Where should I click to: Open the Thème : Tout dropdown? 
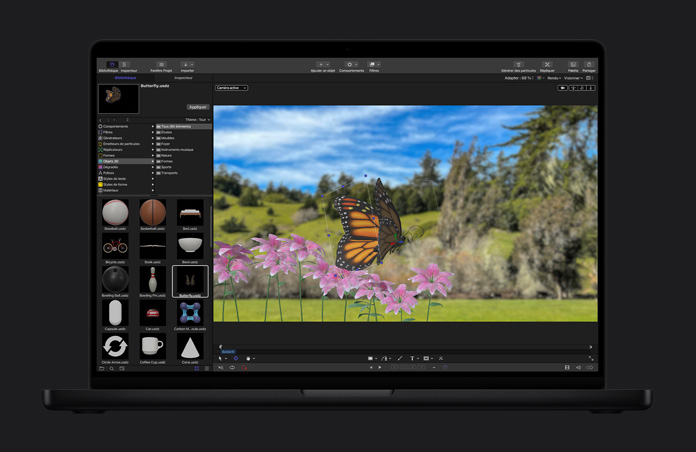pyautogui.click(x=198, y=120)
